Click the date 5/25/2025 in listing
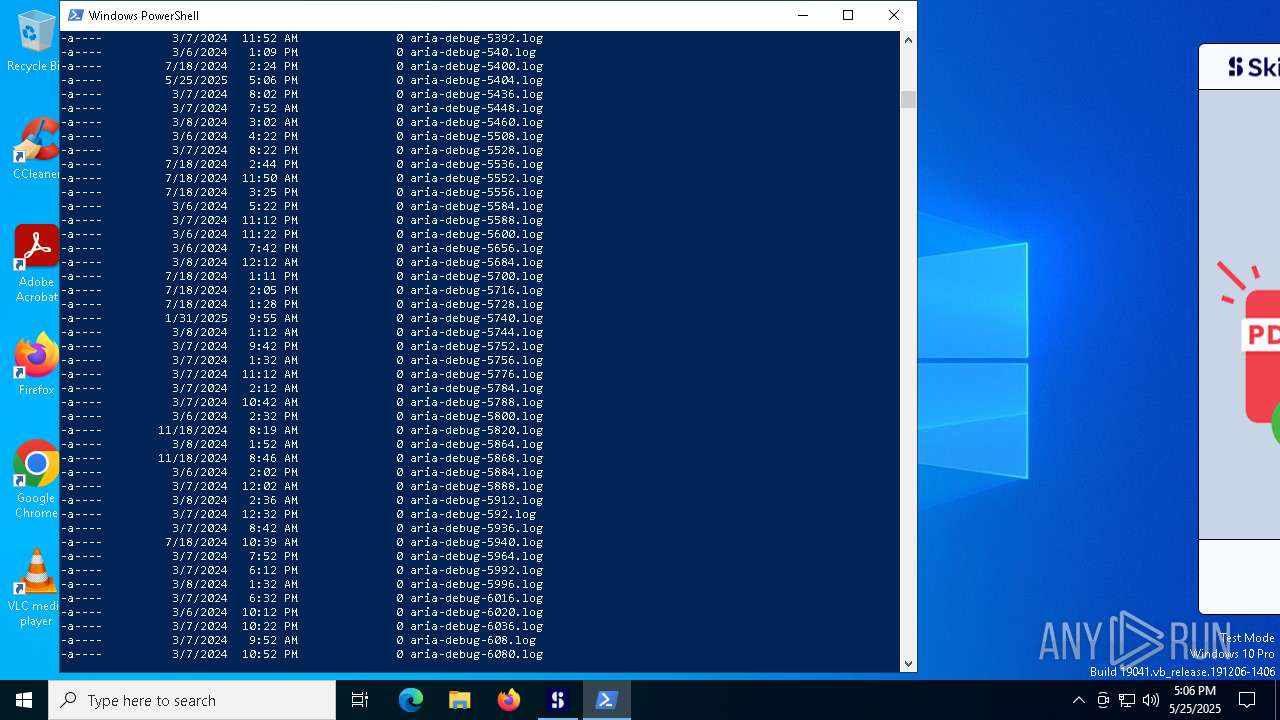 pos(196,80)
